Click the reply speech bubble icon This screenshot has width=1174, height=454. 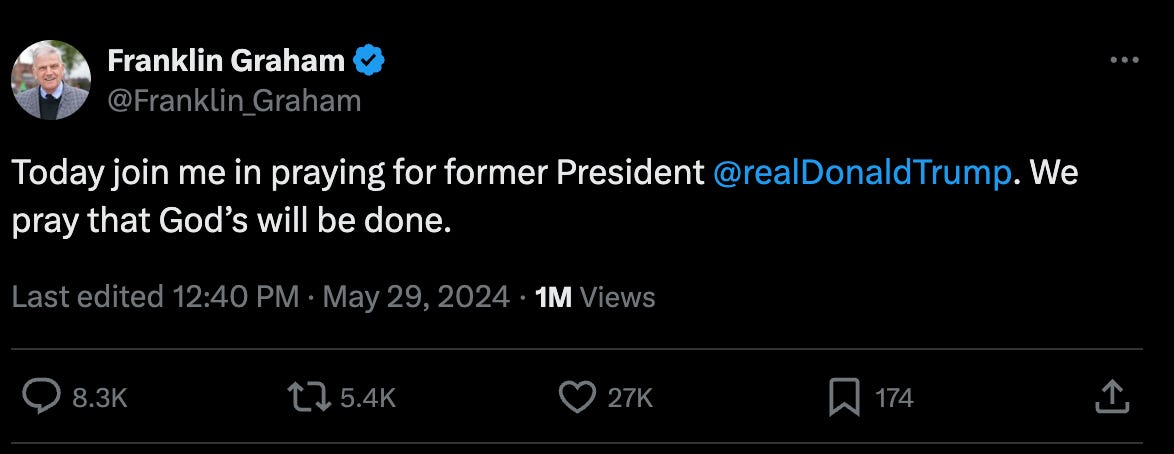[41, 398]
